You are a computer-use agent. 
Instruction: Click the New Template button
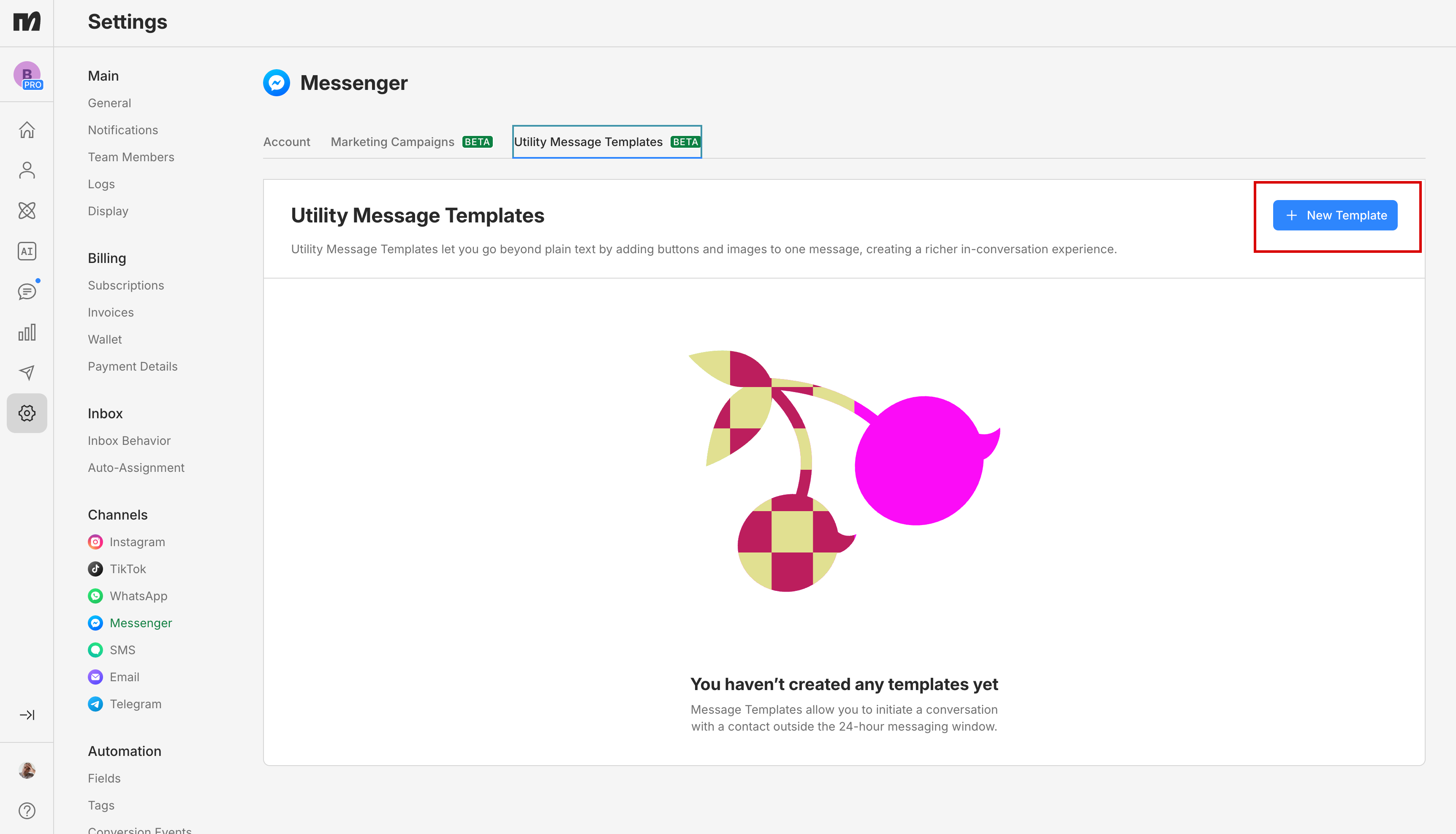(1335, 215)
